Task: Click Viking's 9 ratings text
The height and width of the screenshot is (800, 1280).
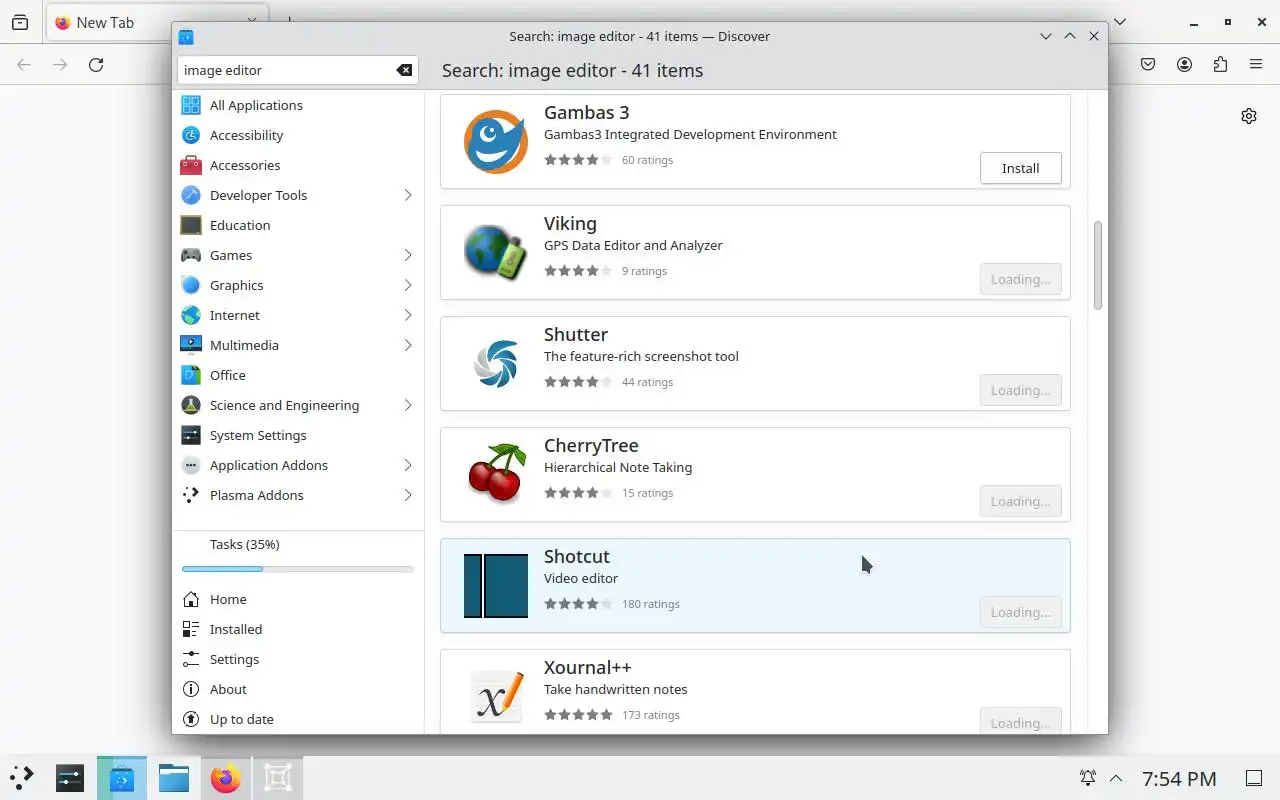Action: [x=644, y=271]
